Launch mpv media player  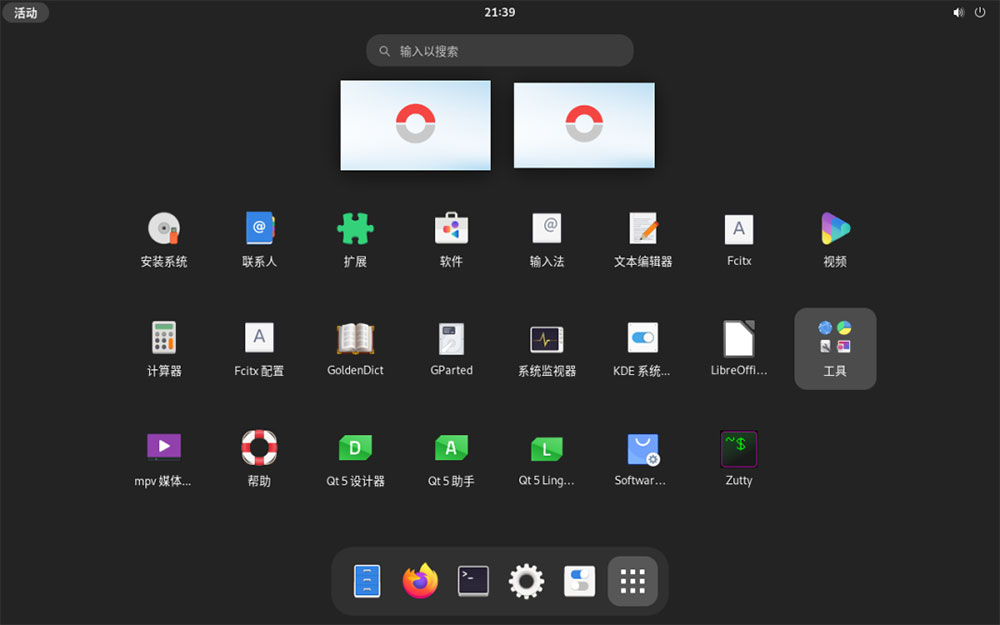164,459
